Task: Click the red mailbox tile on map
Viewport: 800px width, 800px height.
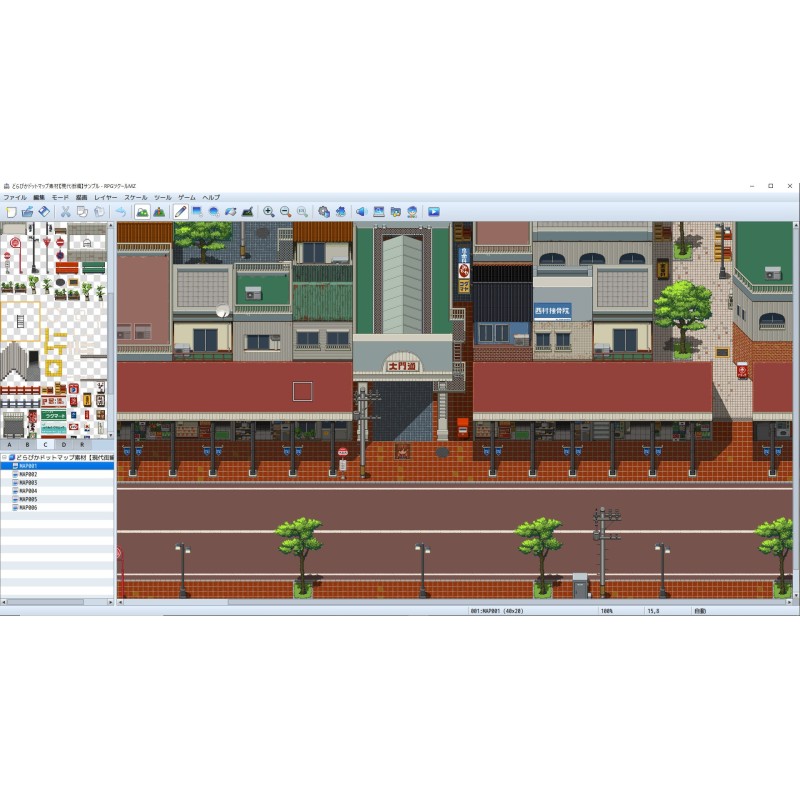Action: point(462,427)
